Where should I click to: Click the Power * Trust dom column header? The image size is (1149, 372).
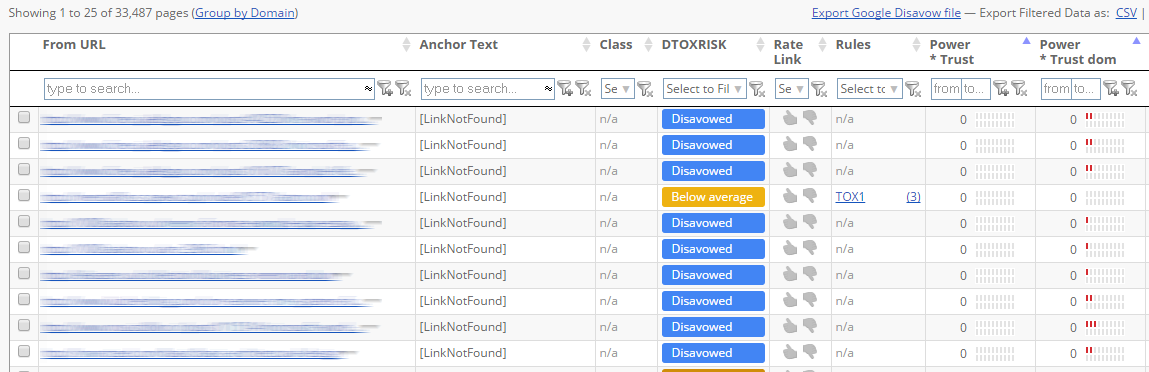1078,52
